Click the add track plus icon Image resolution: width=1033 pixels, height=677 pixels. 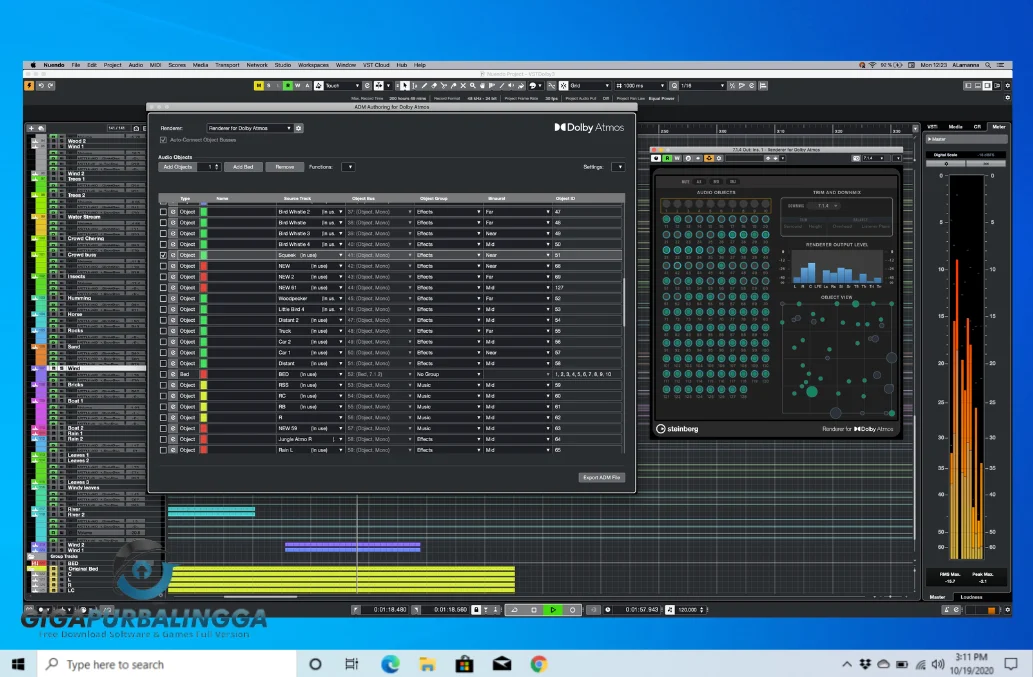31,128
